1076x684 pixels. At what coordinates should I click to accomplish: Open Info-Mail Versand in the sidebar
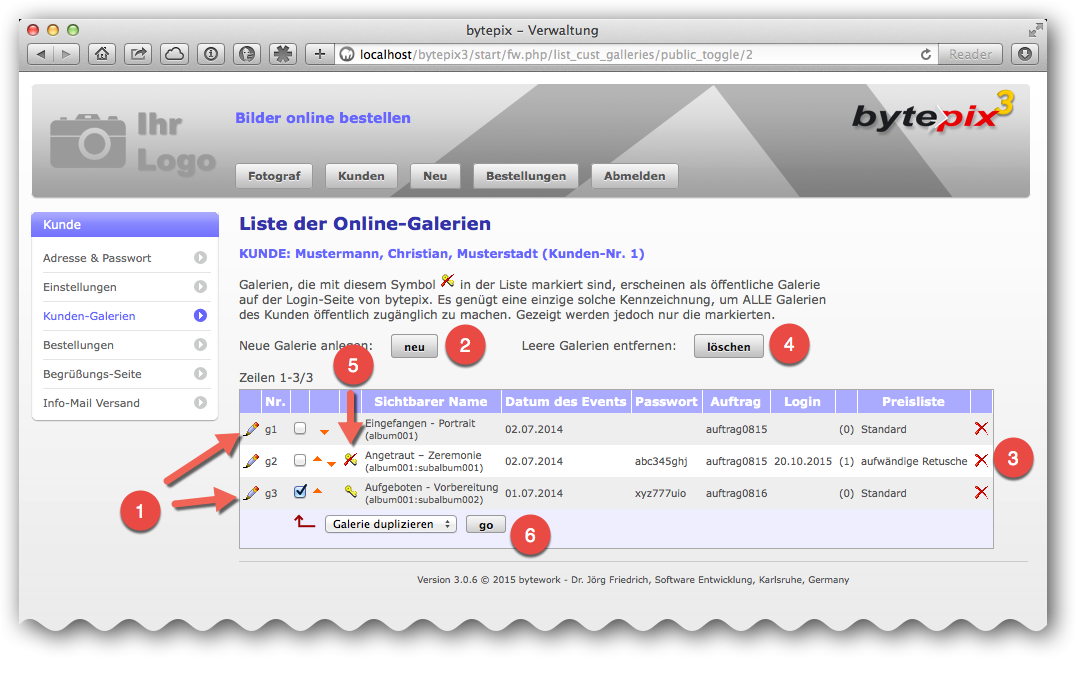[125, 403]
